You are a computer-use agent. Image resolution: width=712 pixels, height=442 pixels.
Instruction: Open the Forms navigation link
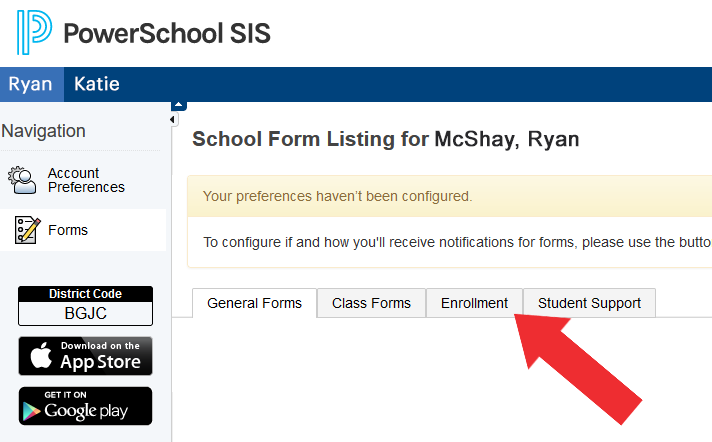68,230
